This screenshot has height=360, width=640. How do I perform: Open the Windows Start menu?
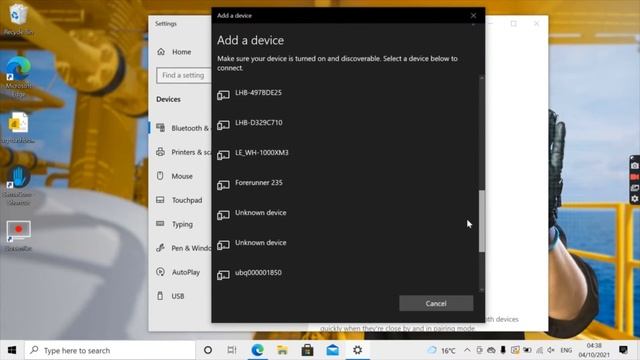click(x=12, y=350)
